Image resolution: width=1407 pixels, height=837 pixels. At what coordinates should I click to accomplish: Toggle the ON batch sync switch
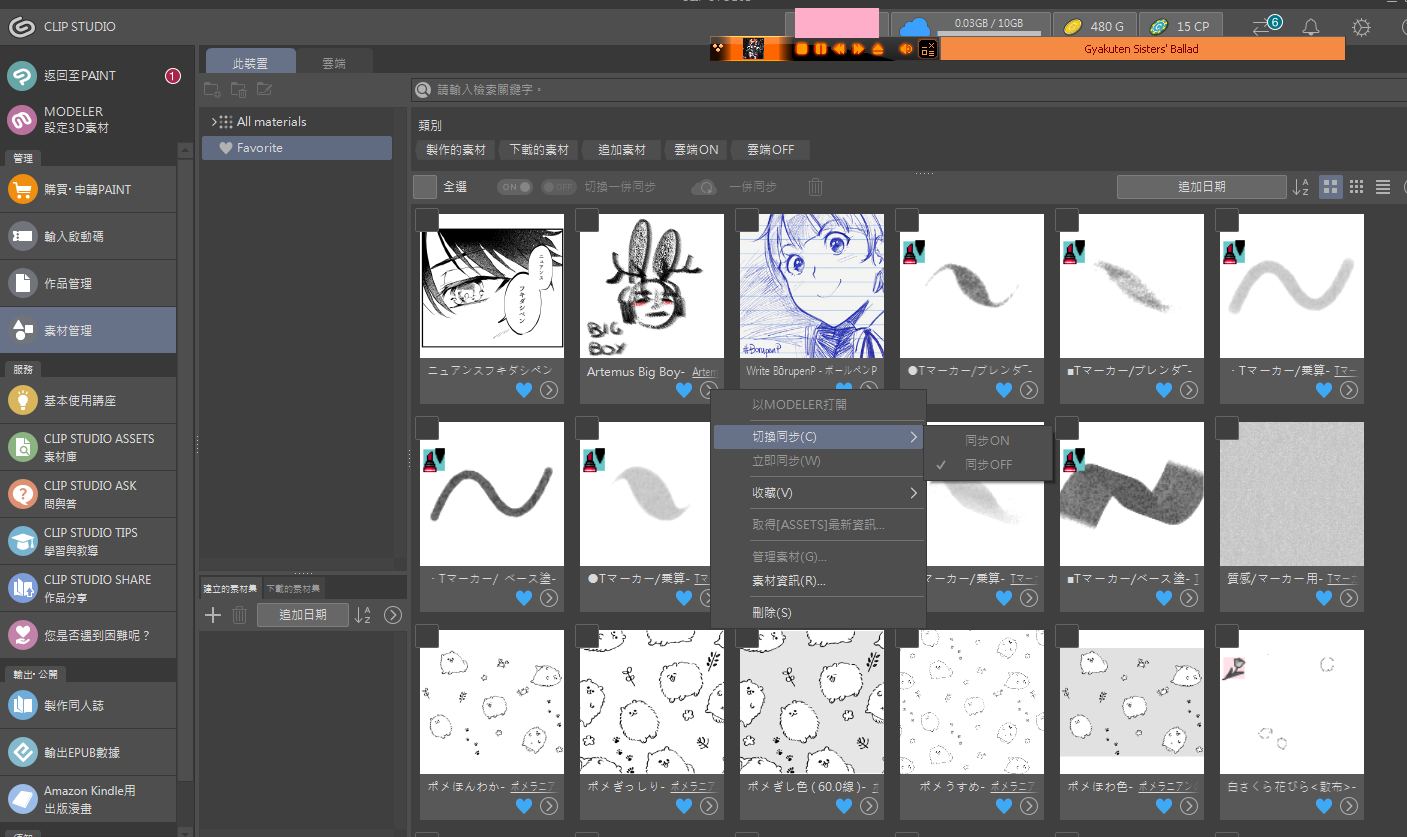coord(515,187)
